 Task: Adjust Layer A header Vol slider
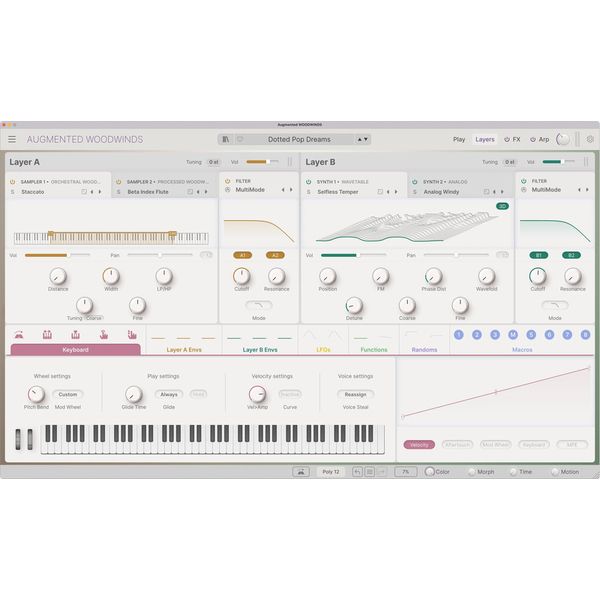point(262,162)
